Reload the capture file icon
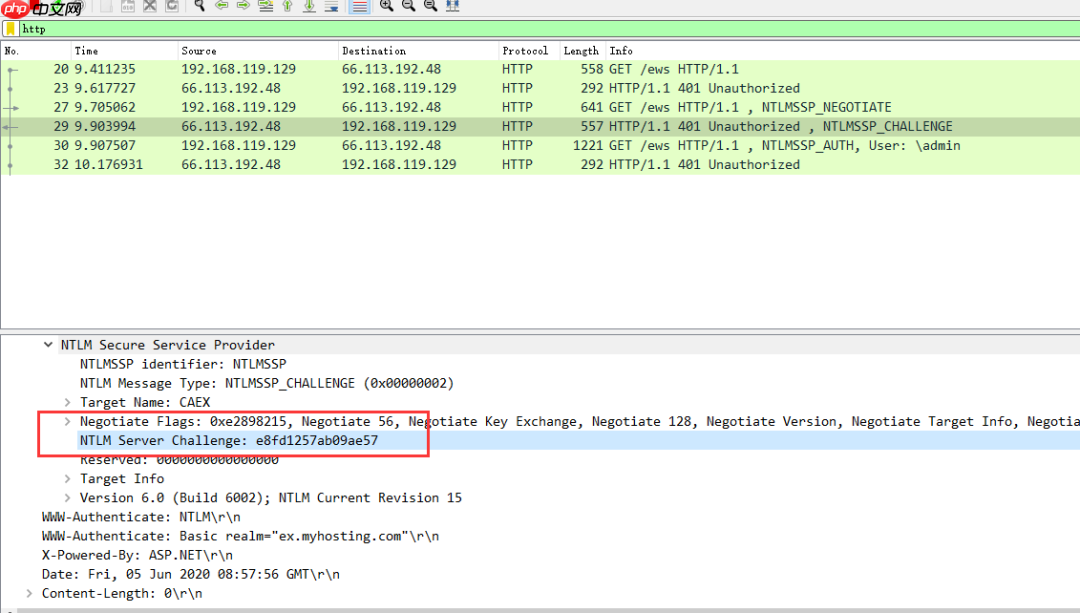The width and height of the screenshot is (1080, 613). click(172, 6)
